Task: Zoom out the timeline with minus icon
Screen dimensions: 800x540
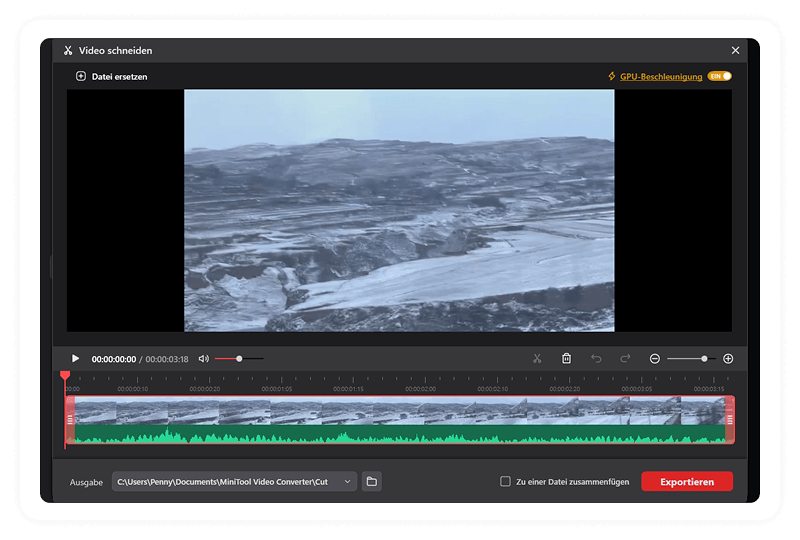Action: pos(655,359)
